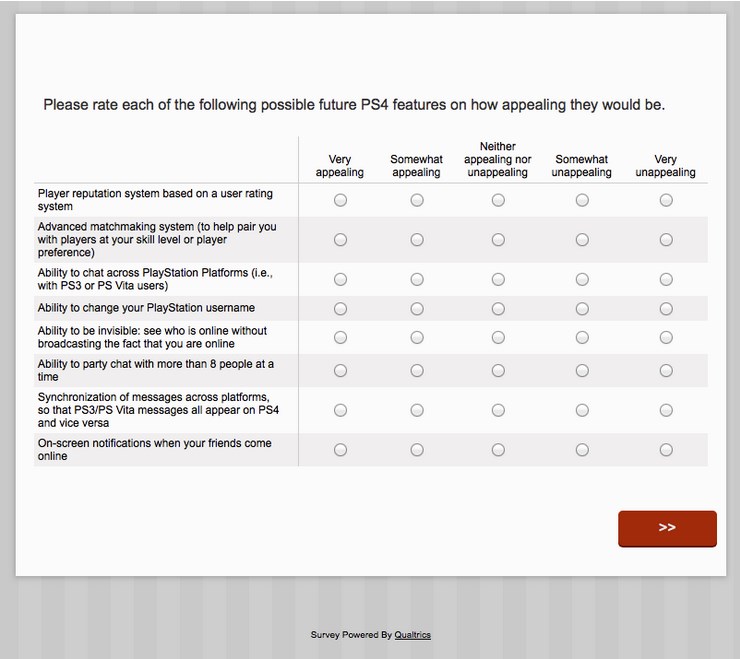Rate party chat with 8+ people Very appealing
The height and width of the screenshot is (659, 740).
pos(340,371)
